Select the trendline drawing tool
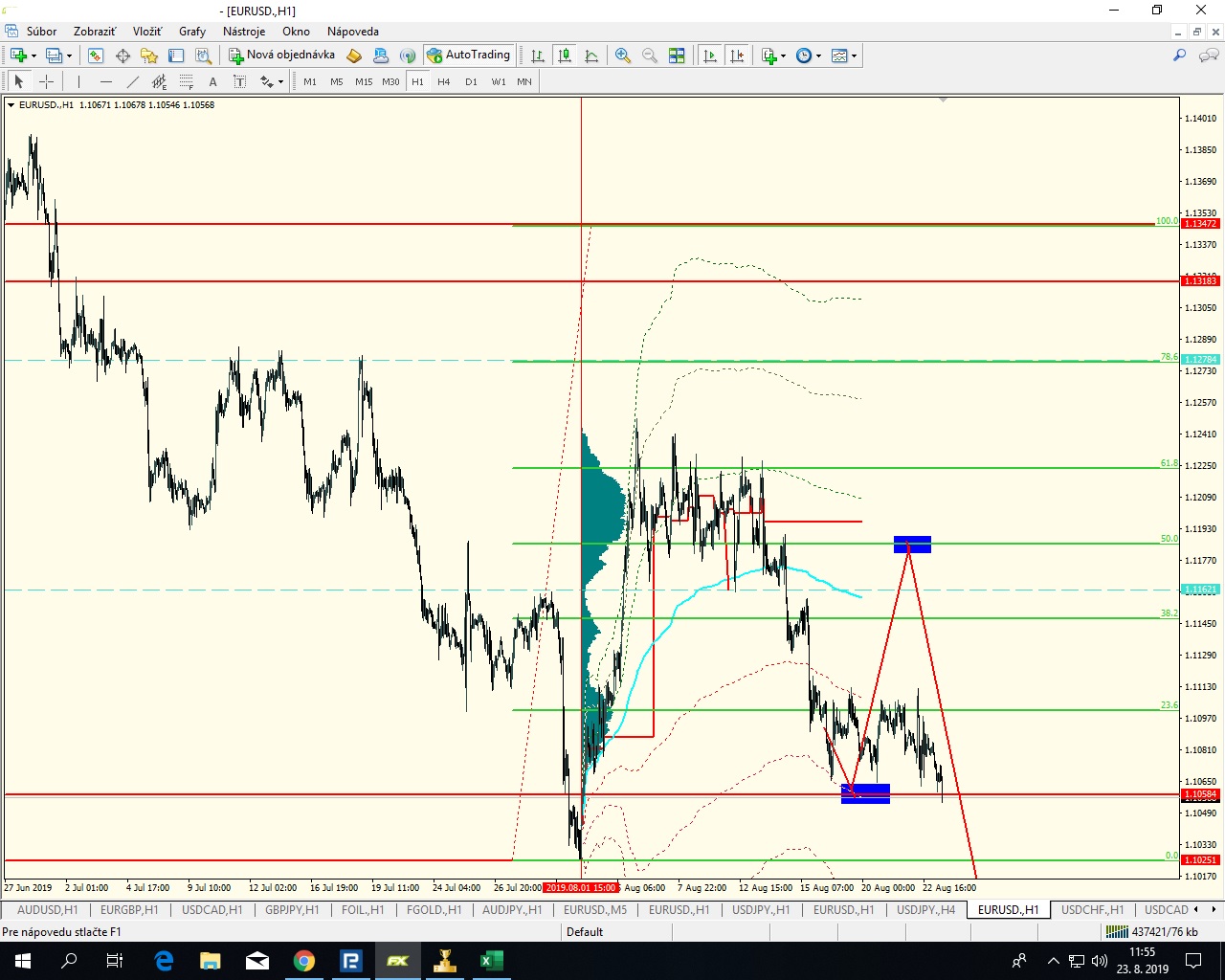The image size is (1225, 980). click(x=133, y=81)
